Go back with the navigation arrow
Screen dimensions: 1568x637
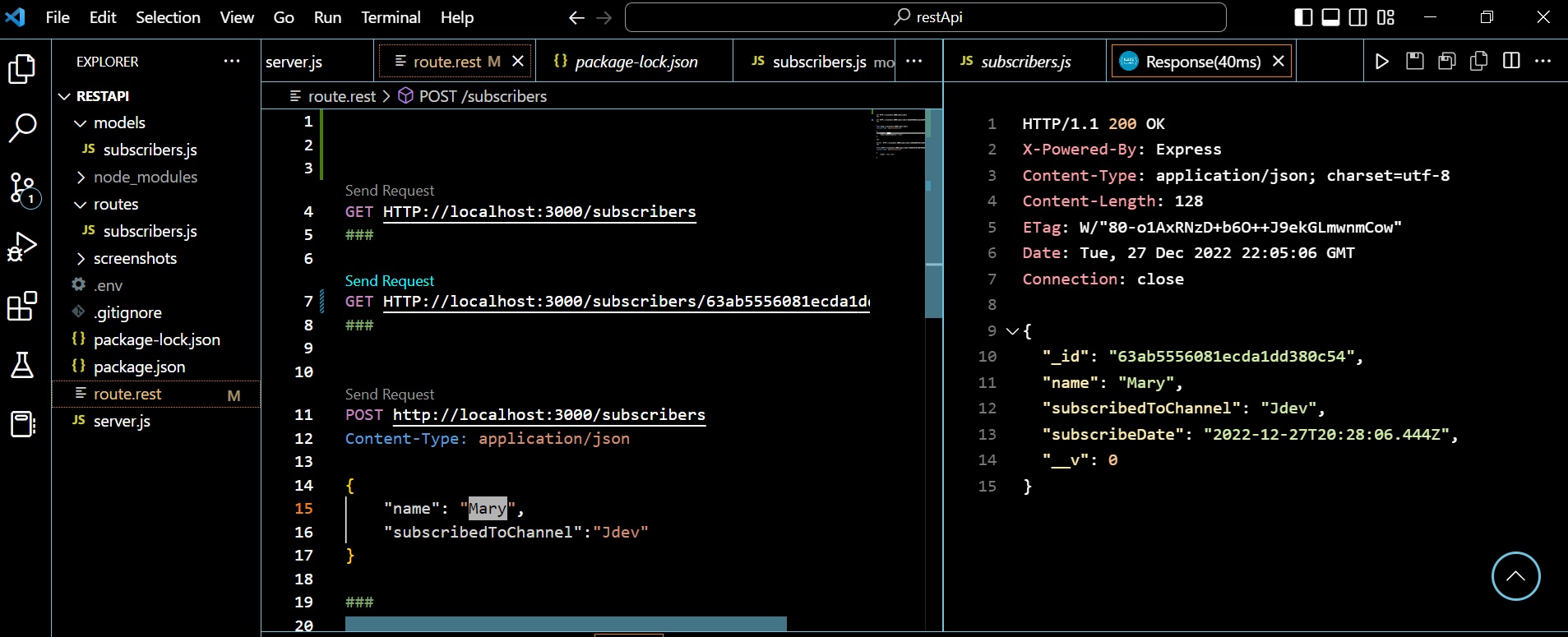tap(577, 17)
